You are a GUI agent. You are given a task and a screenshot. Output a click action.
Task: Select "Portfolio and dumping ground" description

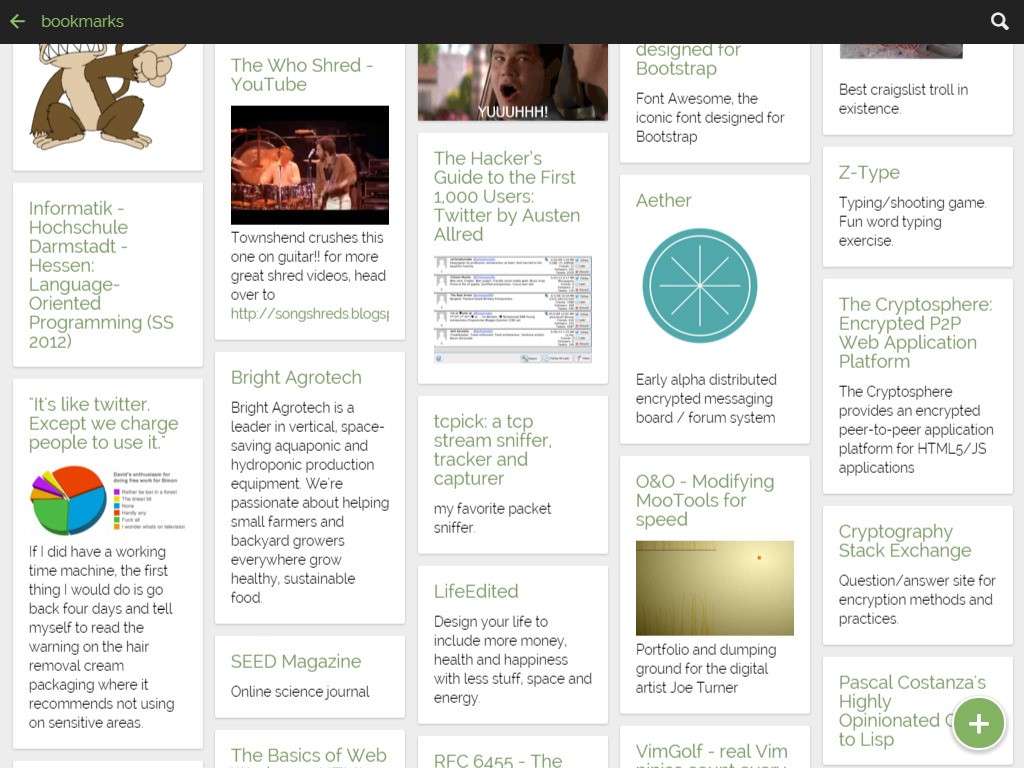point(706,669)
